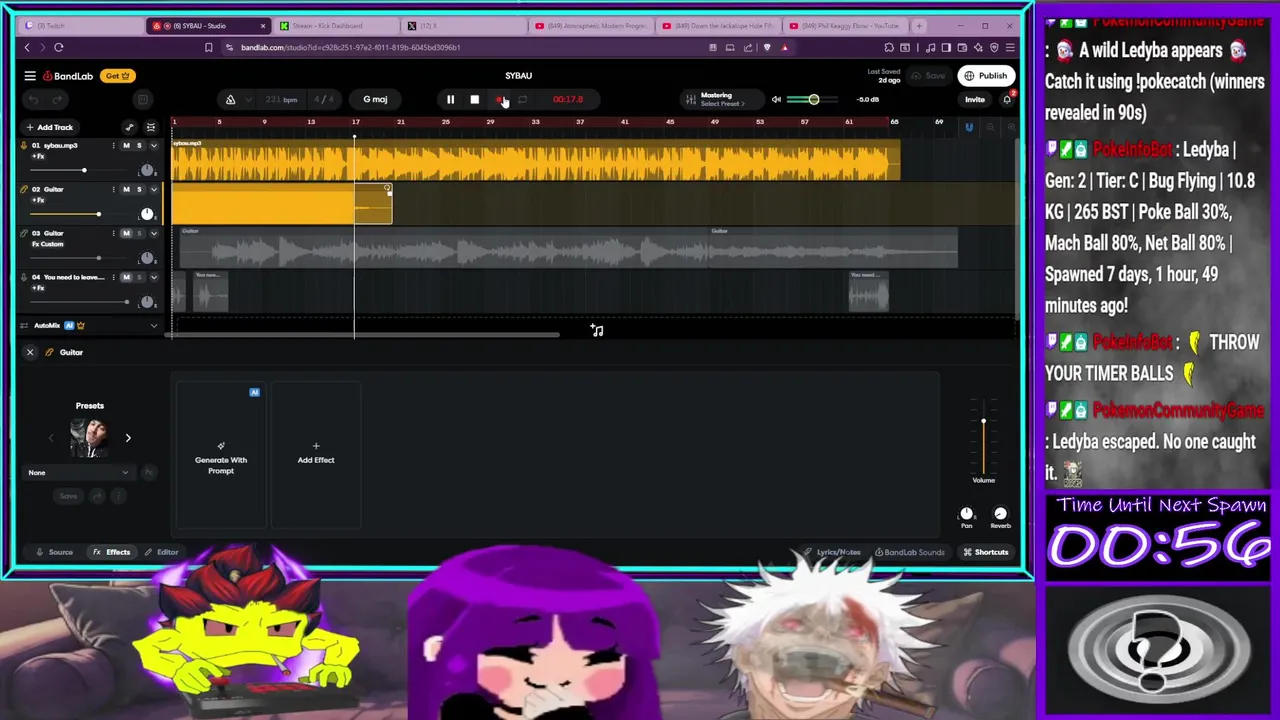
Task: Click the red record button
Action: [499, 99]
